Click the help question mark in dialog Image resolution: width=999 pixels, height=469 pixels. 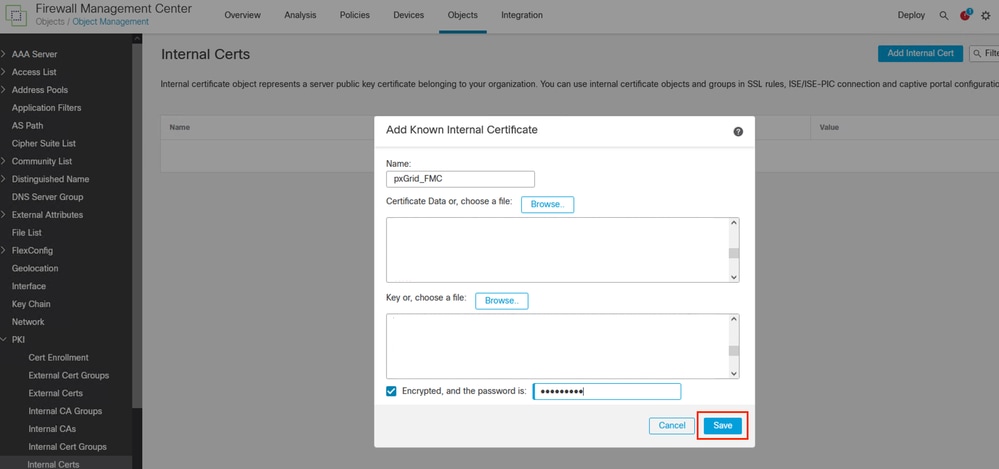click(738, 131)
